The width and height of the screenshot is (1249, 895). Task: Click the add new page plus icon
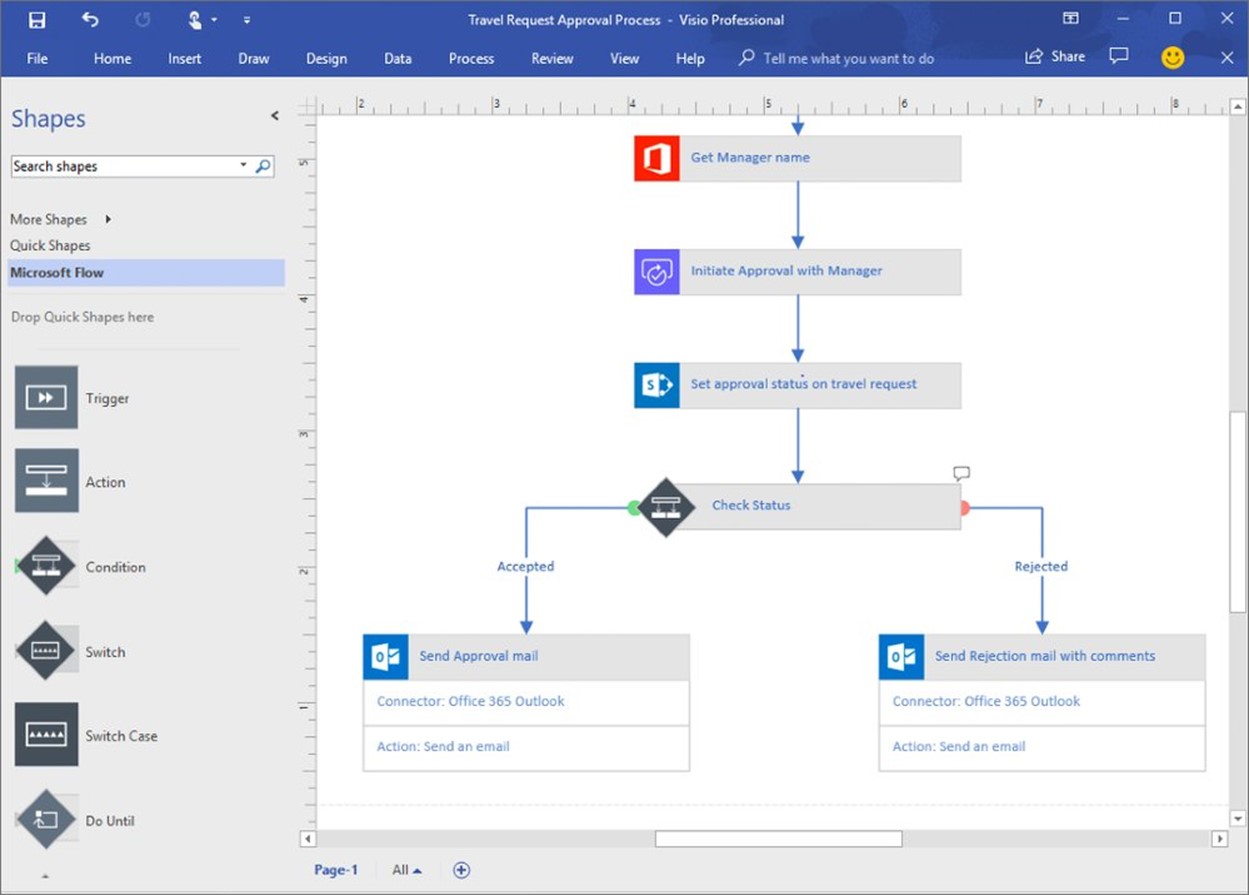pyautogui.click(x=461, y=870)
